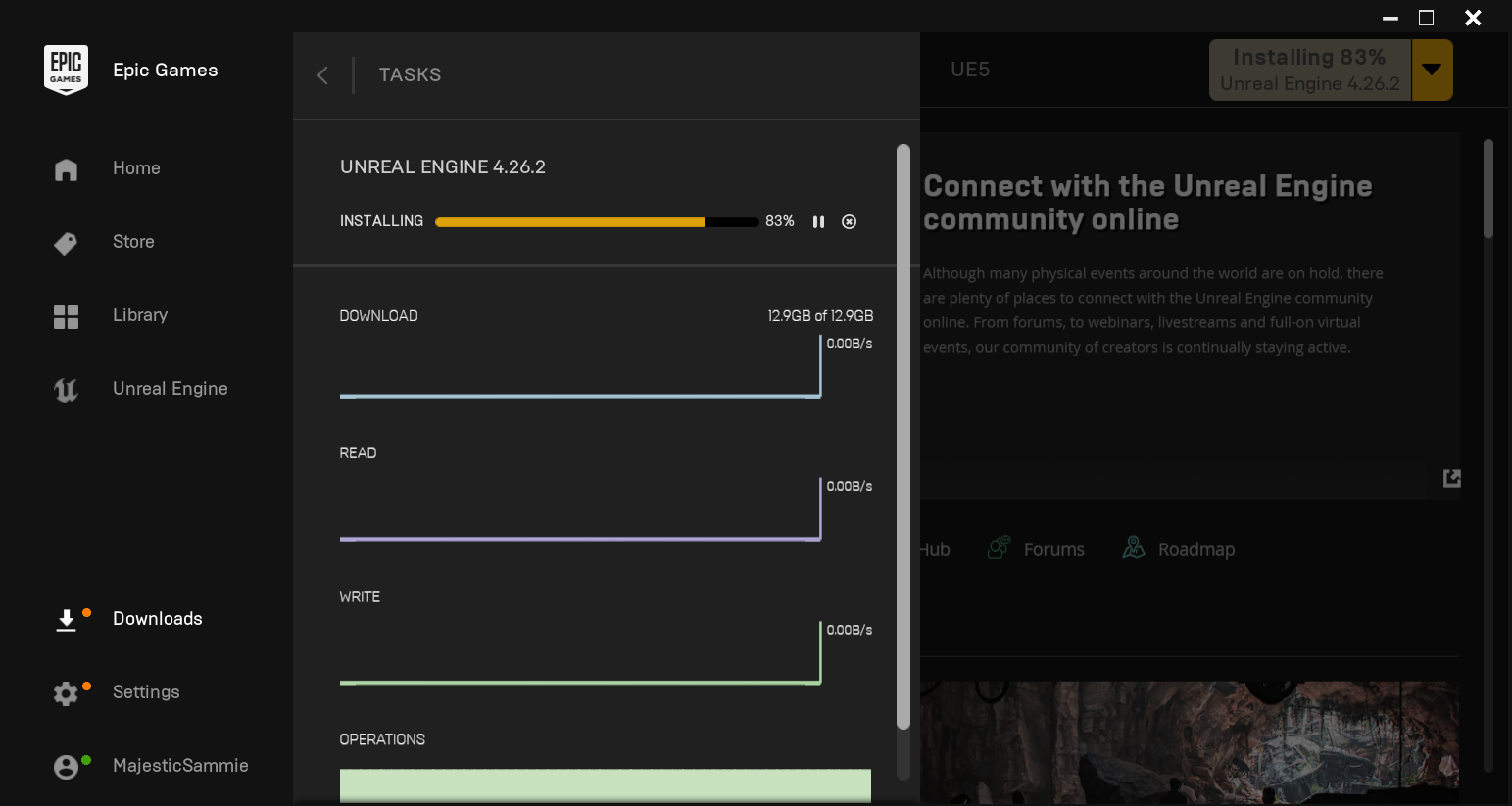Click the '83%' progress value in Tasks
1512x806 pixels.
click(780, 221)
